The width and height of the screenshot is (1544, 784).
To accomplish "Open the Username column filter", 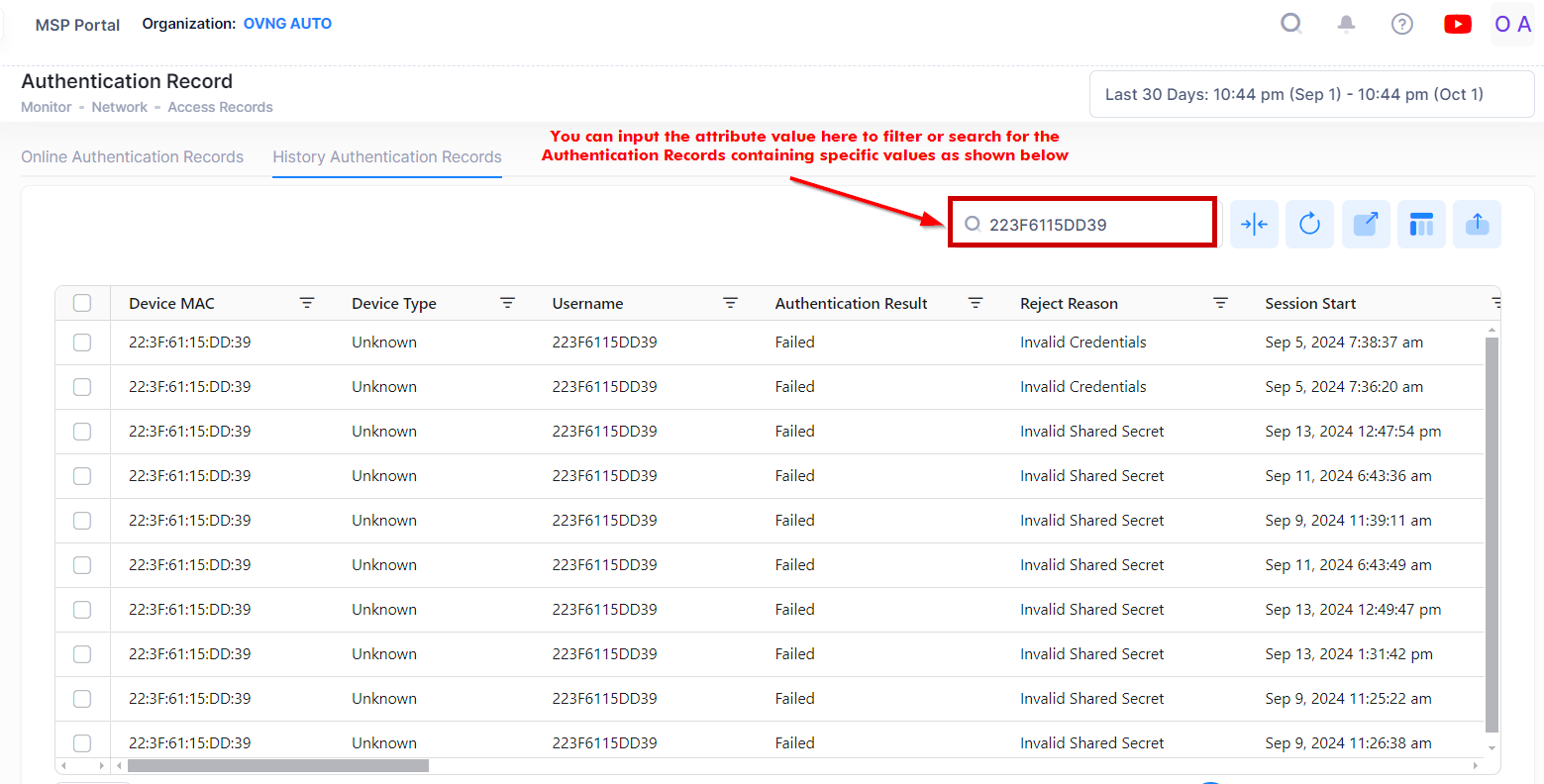I will click(730, 303).
